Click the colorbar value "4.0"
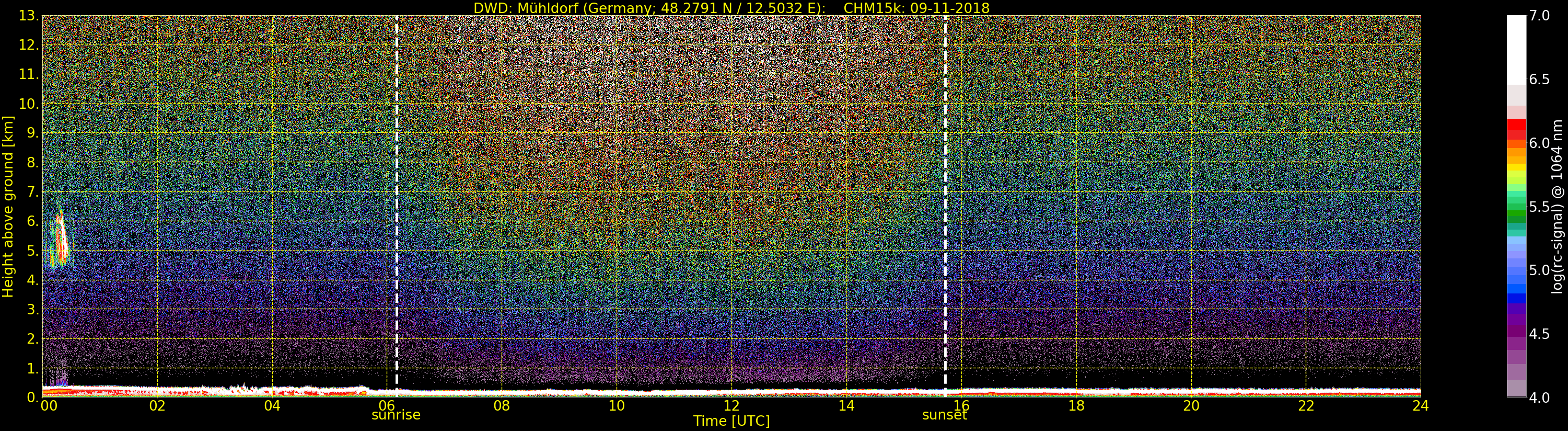This screenshot has height=431, width=1568. coord(1539,398)
